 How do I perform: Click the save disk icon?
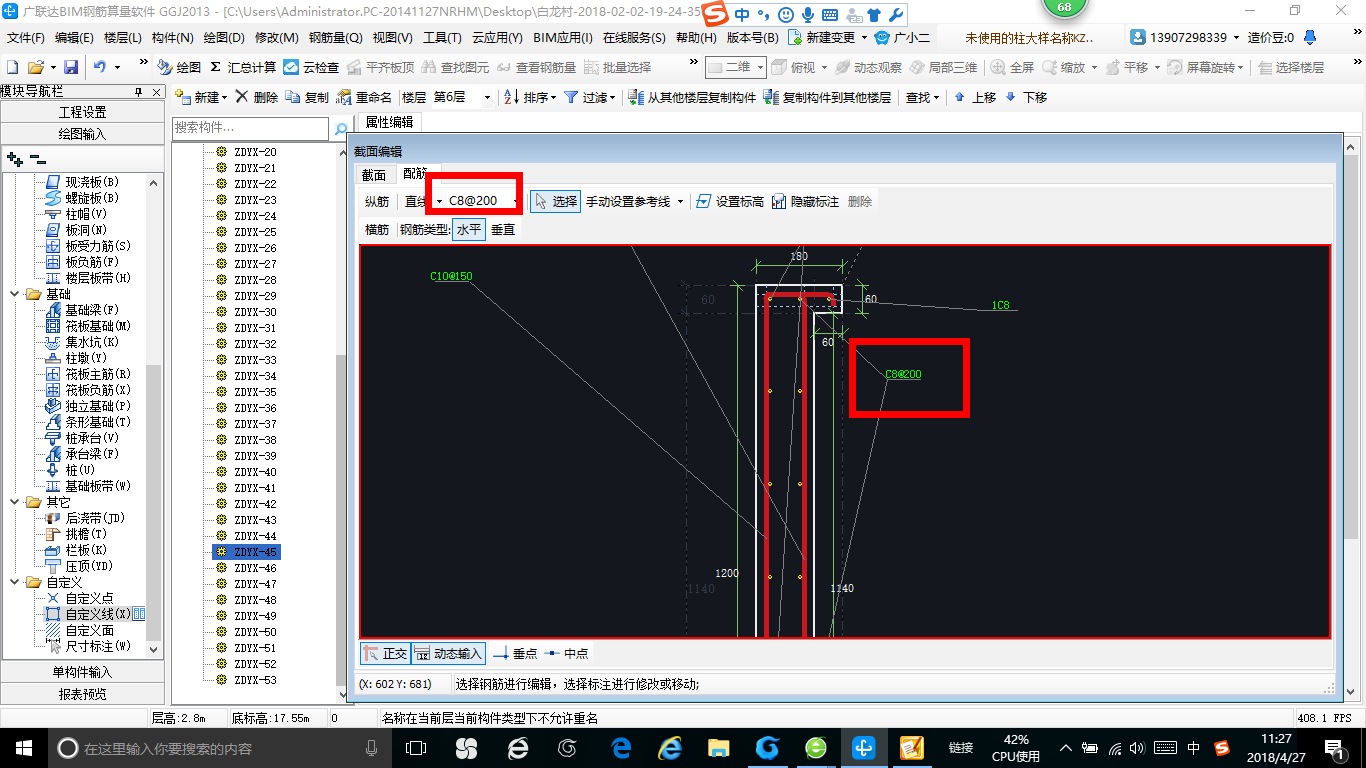pos(71,67)
